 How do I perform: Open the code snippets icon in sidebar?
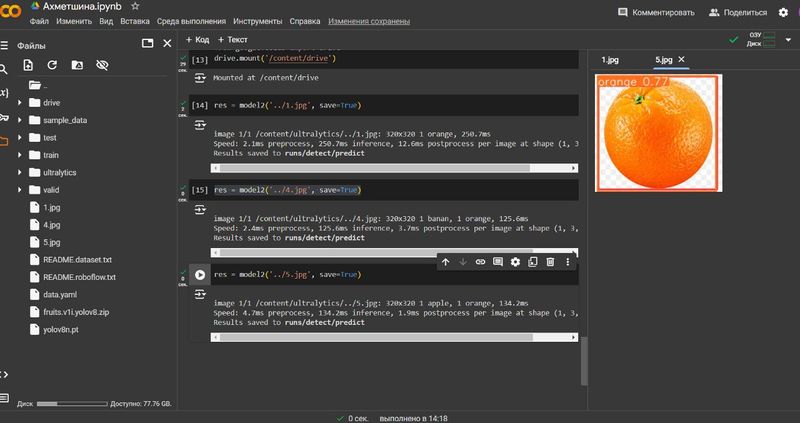[x=4, y=375]
